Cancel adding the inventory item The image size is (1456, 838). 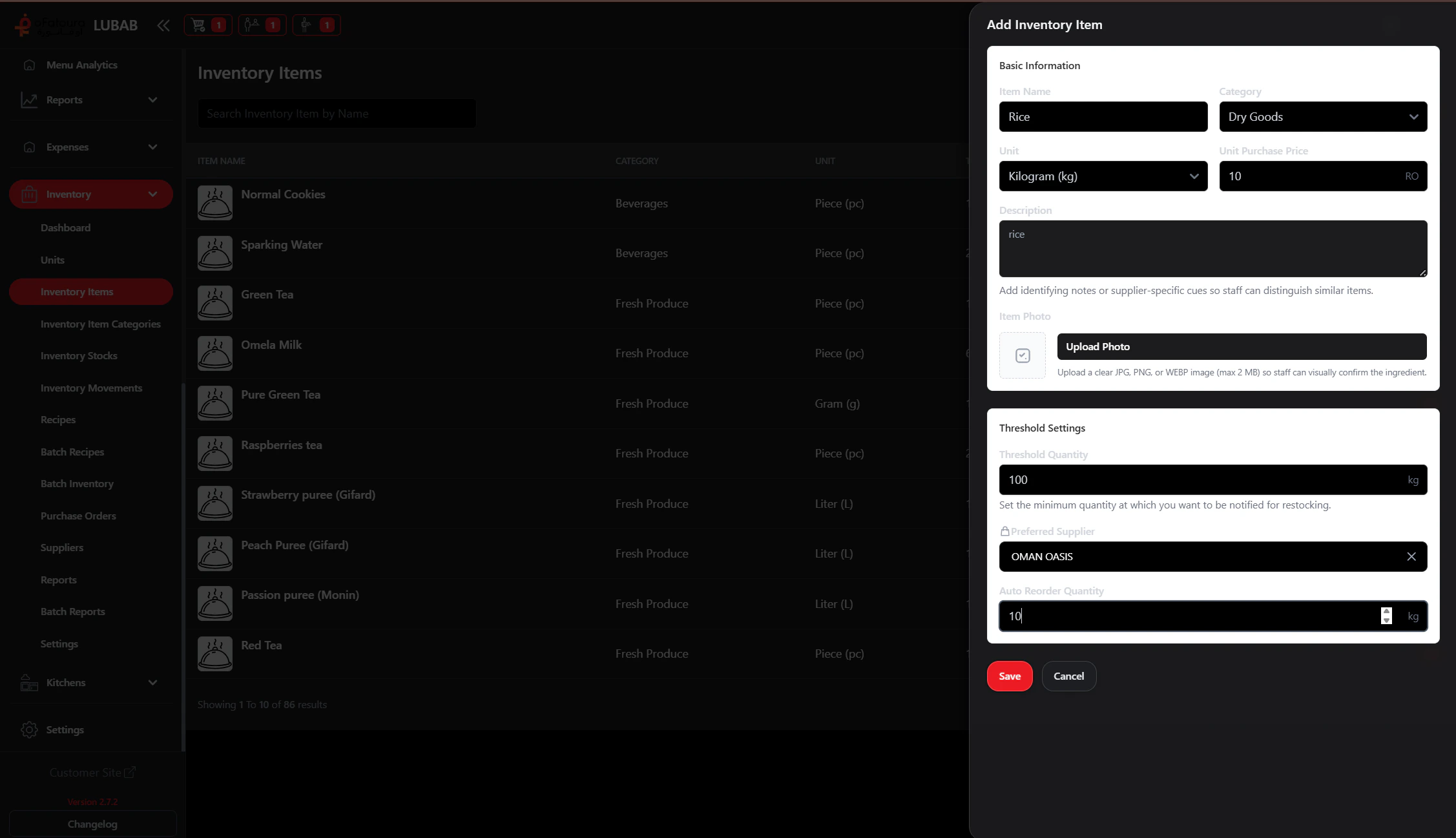[1068, 676]
